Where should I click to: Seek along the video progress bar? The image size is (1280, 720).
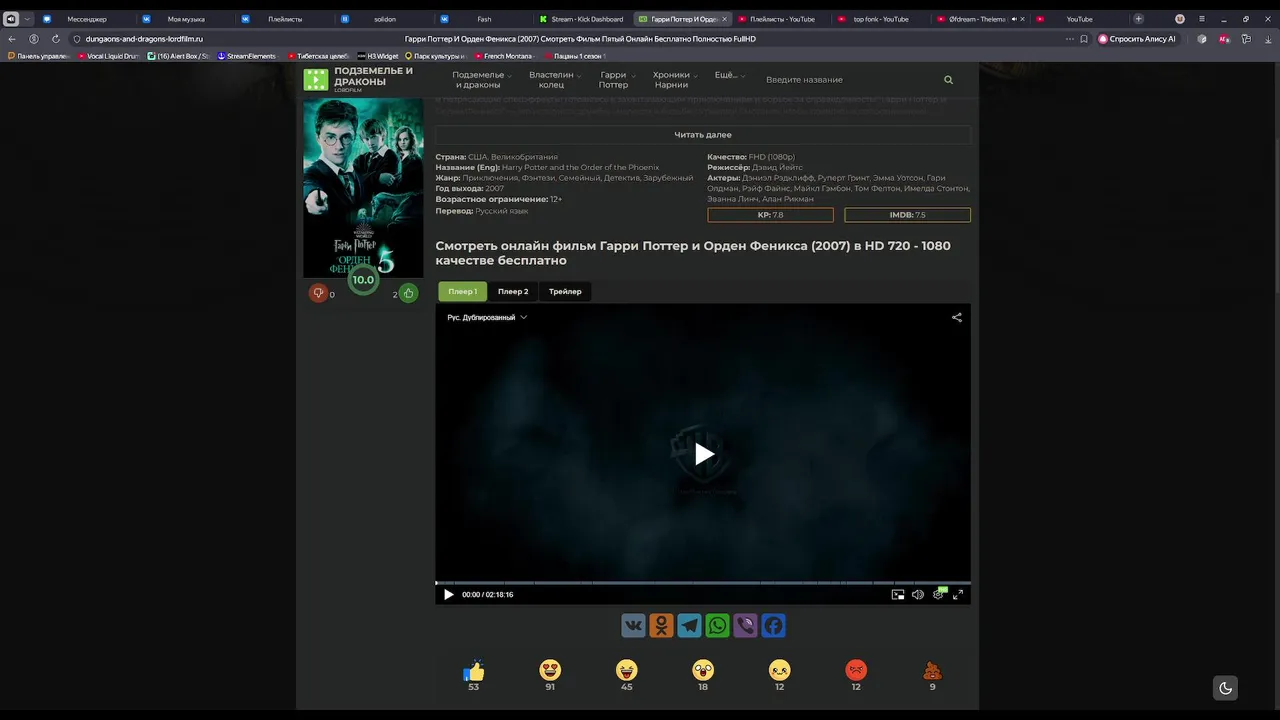point(703,582)
